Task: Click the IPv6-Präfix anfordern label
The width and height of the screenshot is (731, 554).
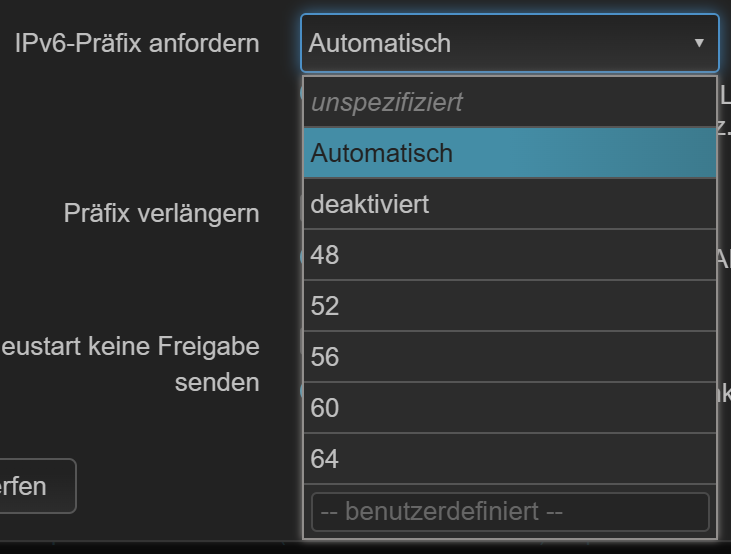Action: (137, 43)
